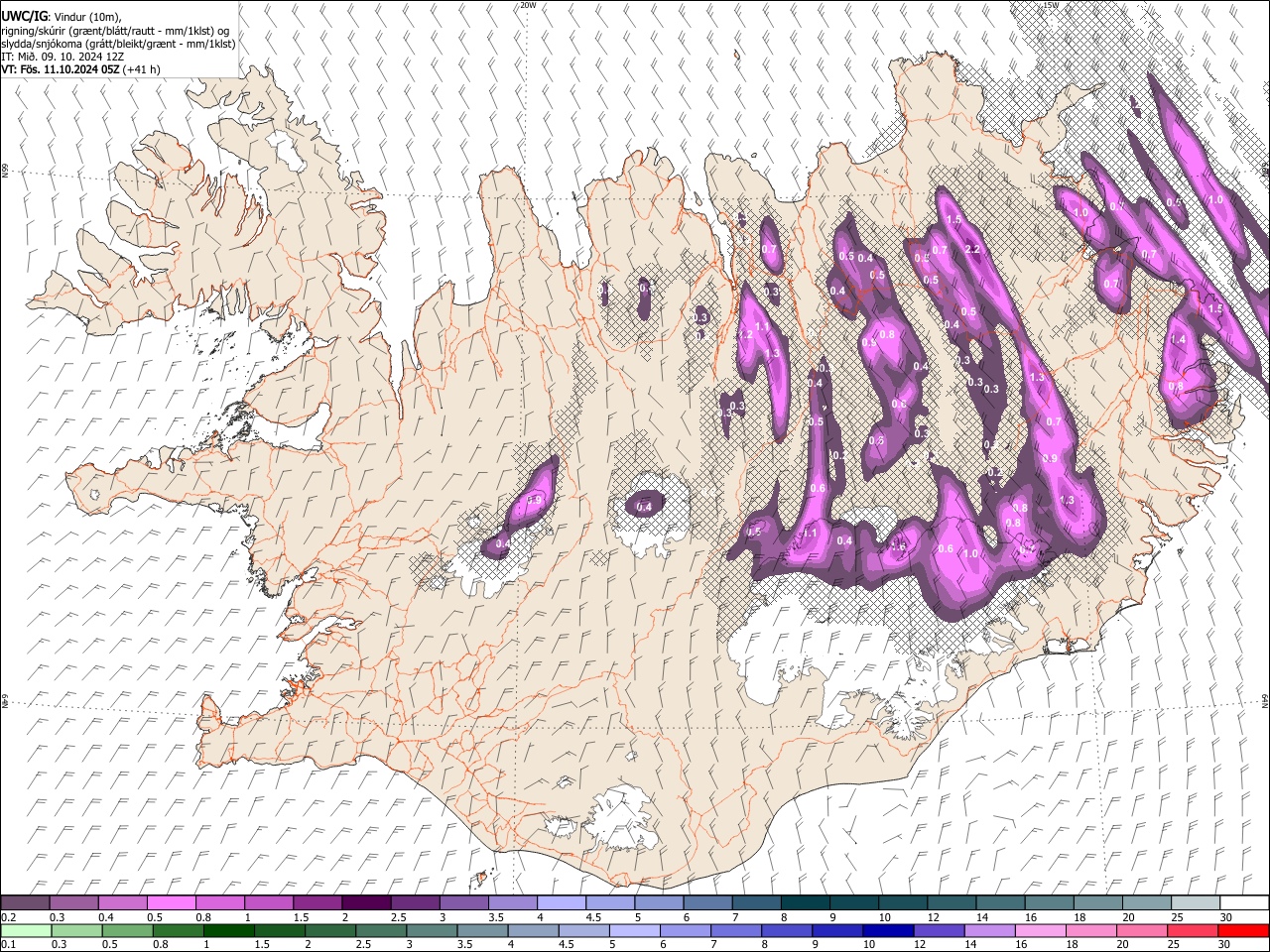The width and height of the screenshot is (1270, 952).
Task: Click the '2.2' snowfall value on the map
Action: click(x=972, y=250)
